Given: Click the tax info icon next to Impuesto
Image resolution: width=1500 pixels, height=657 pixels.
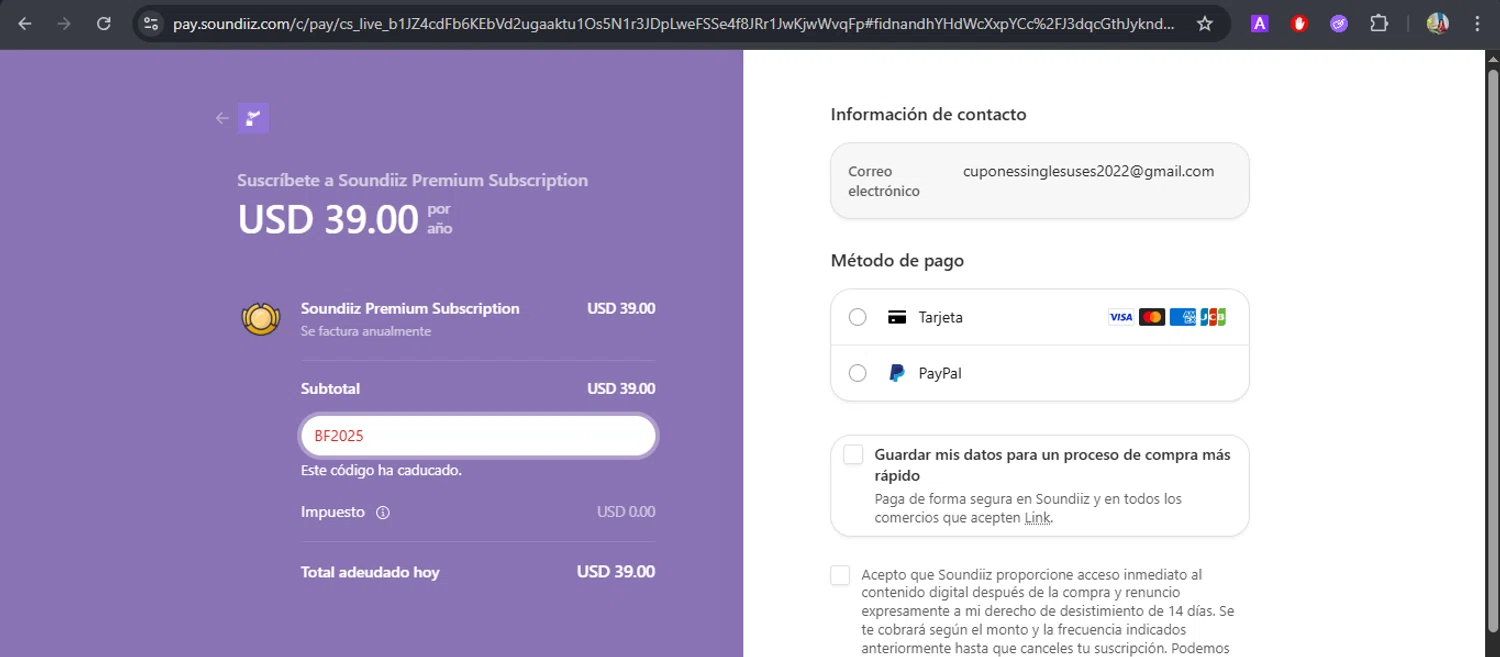Looking at the screenshot, I should tap(382, 512).
